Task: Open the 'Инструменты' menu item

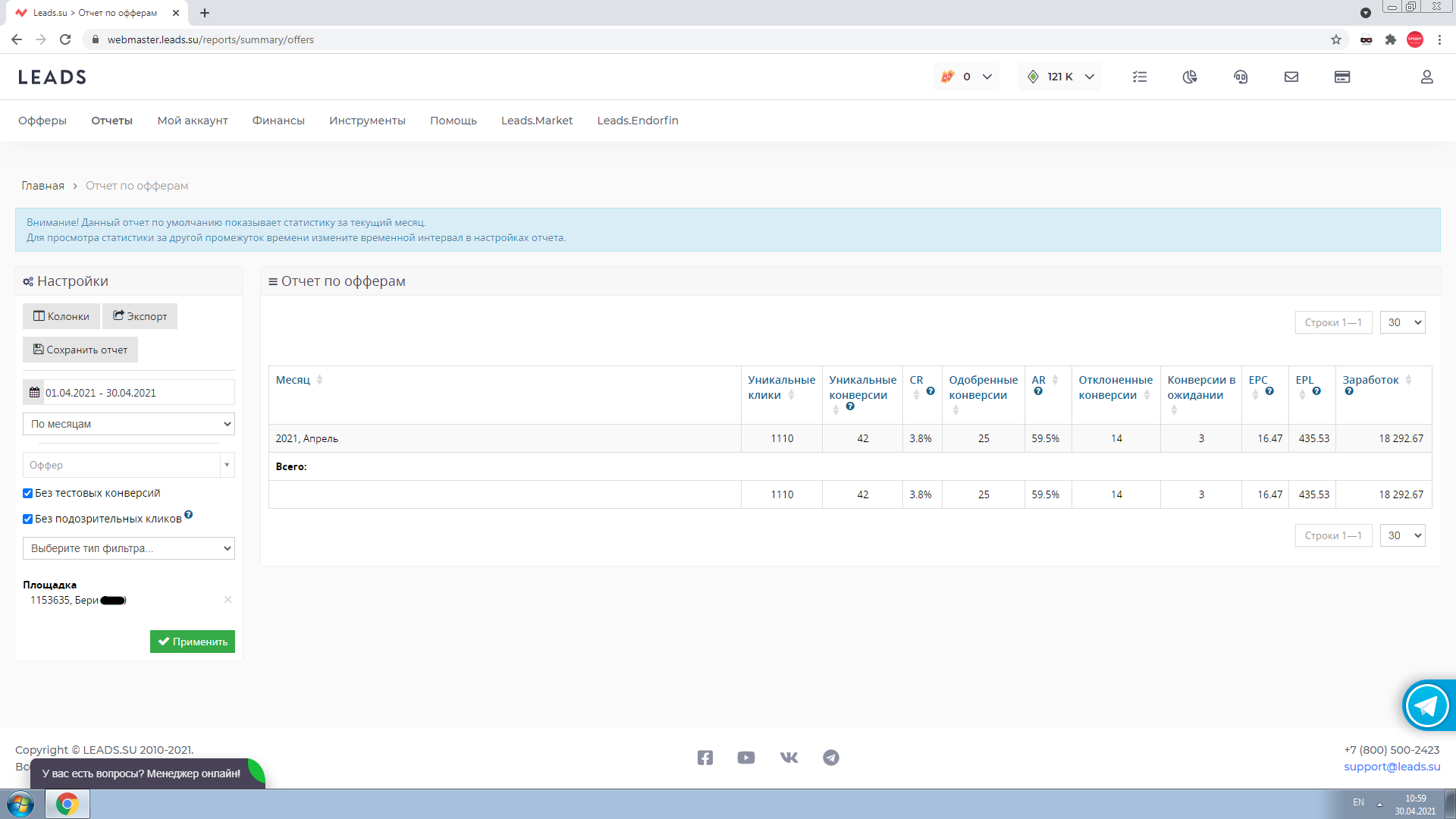Action: coord(367,121)
